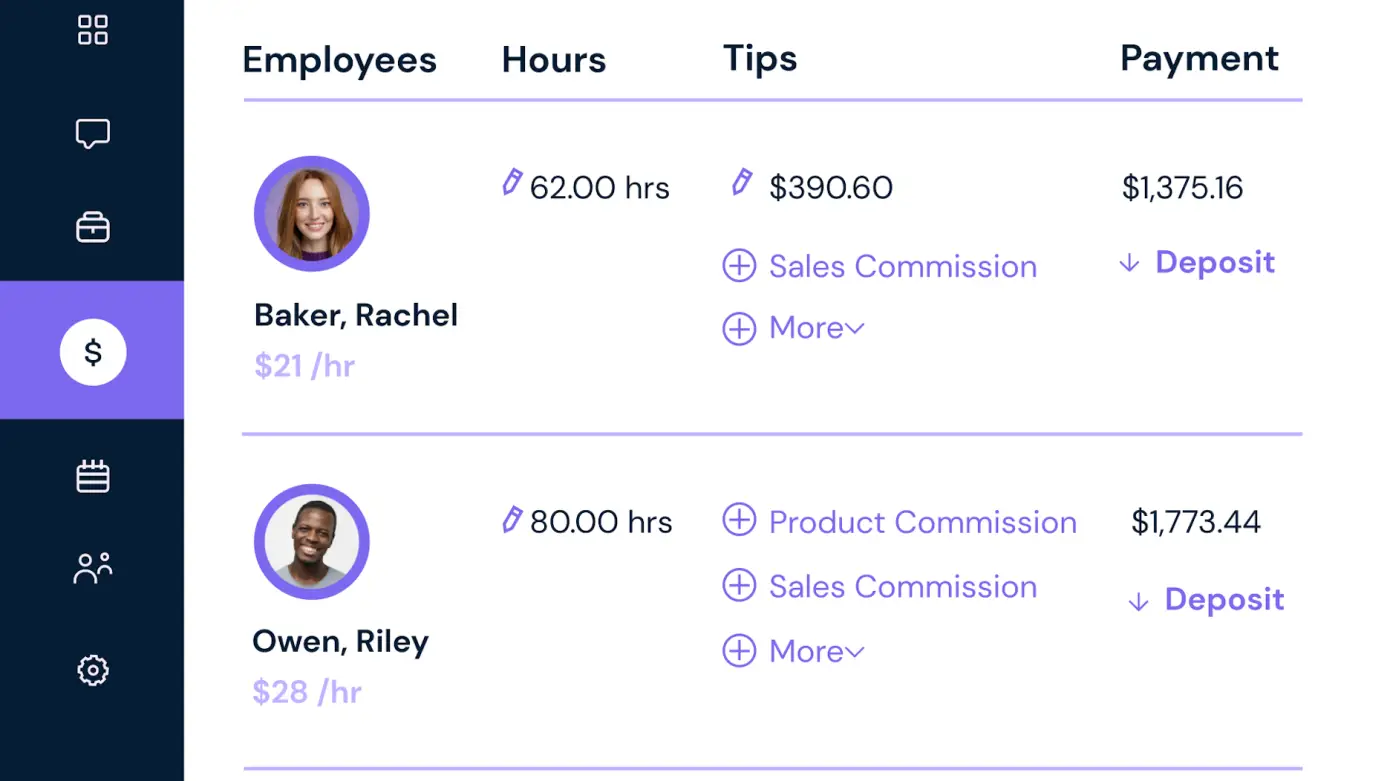Edit Riley Owen's hours with the pencil icon
This screenshot has width=1390, height=781.
click(513, 517)
